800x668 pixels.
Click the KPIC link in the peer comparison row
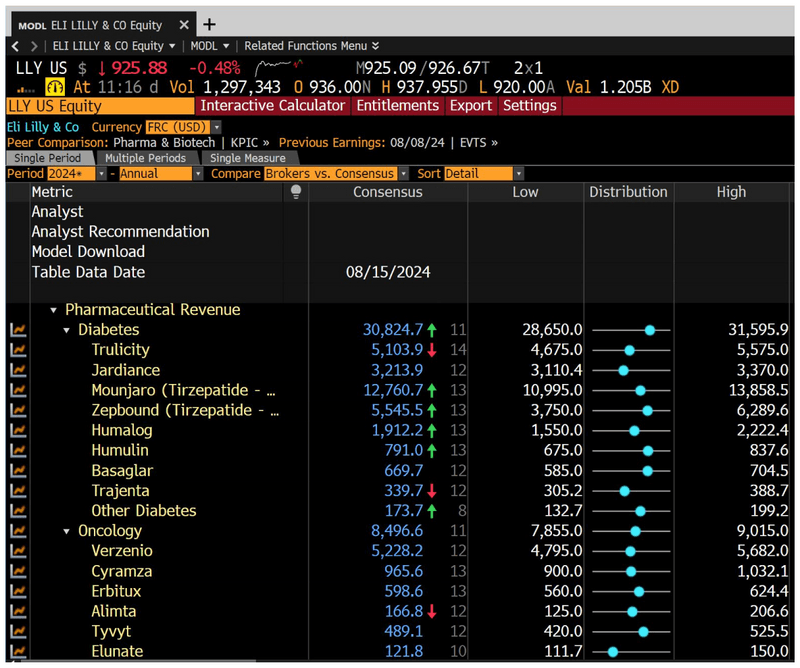245,141
